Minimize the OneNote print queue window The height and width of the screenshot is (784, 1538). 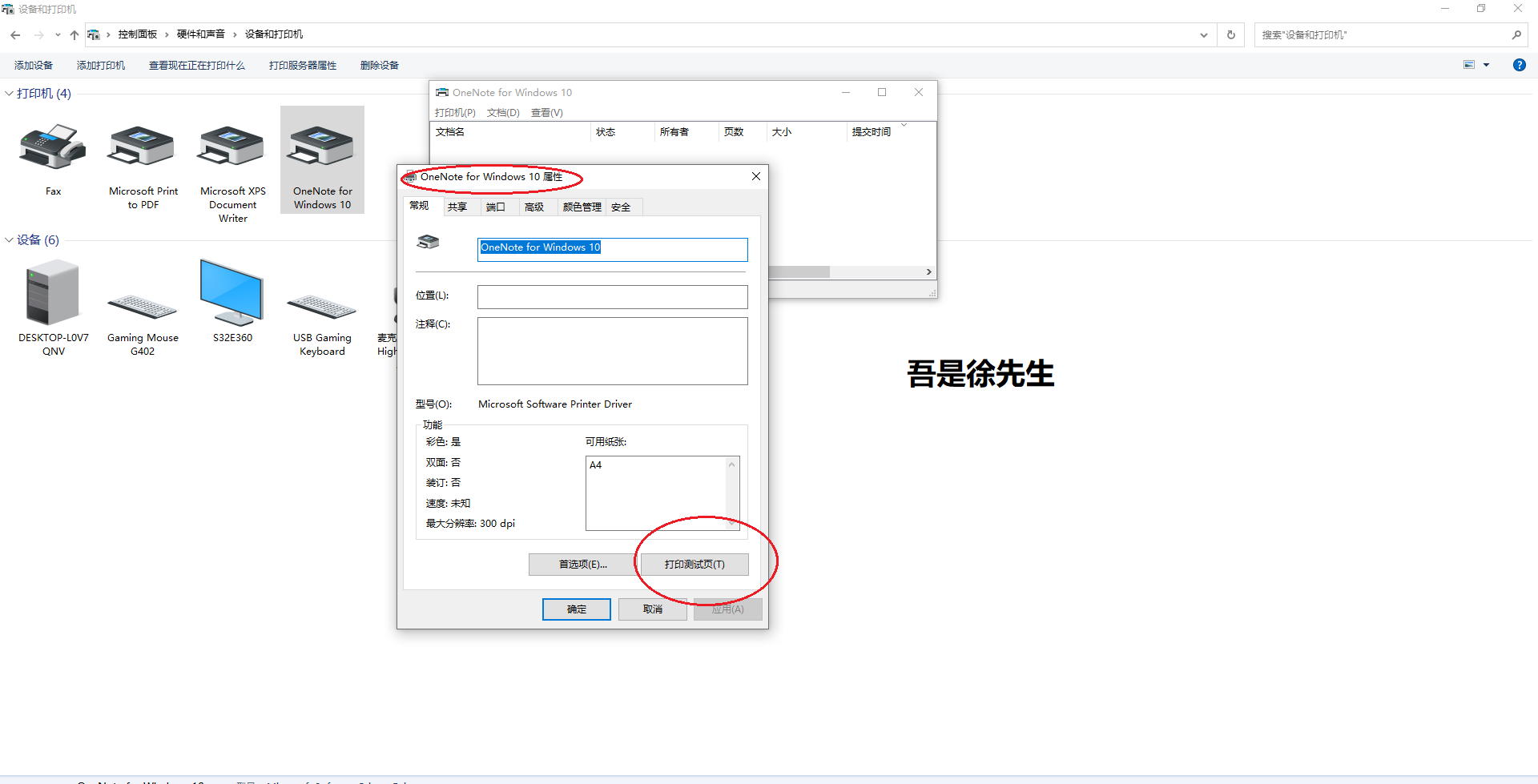coord(845,92)
